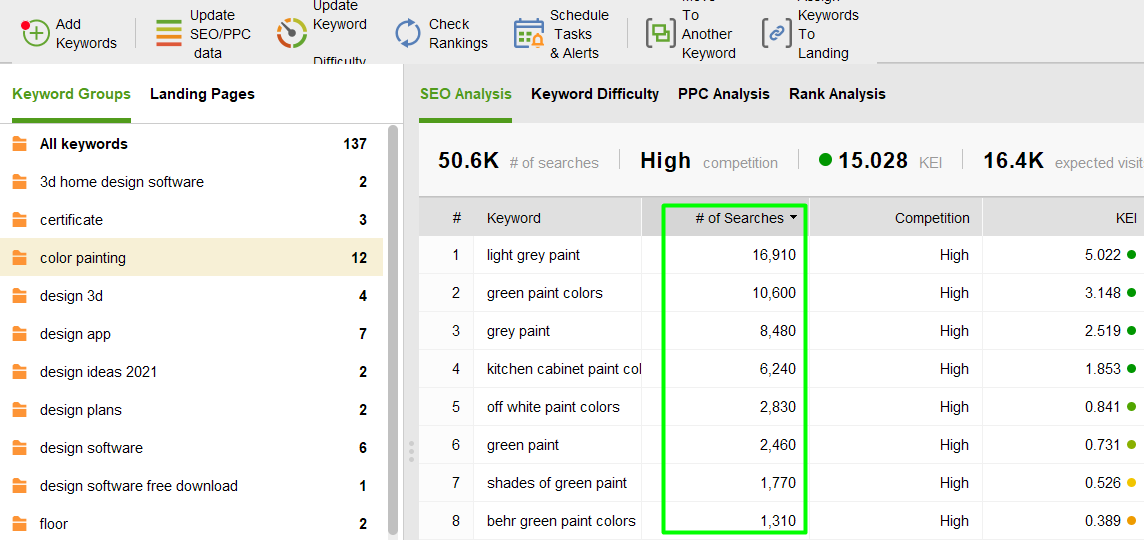Select the design app keyword group
This screenshot has height=540, width=1144.
75,334
